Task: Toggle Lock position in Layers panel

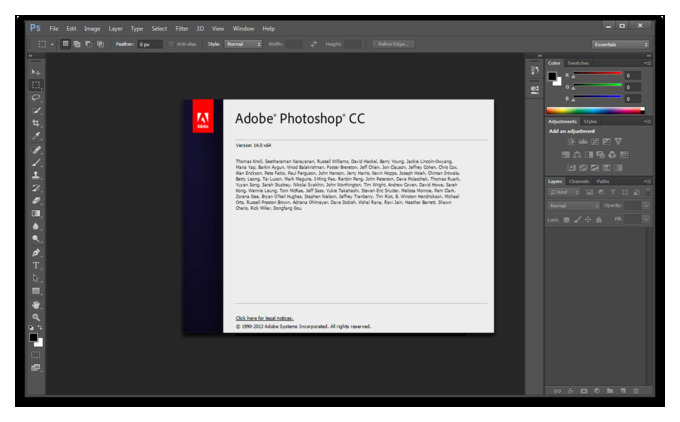Action: (x=588, y=219)
